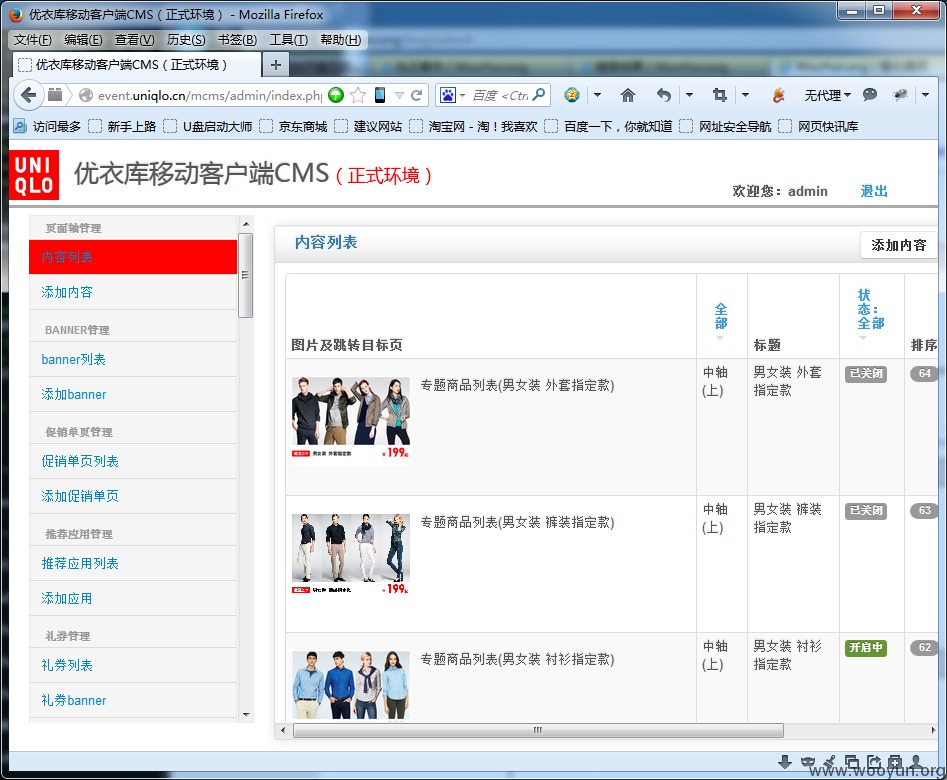Click the user silhouette icon in the status bar
The width and height of the screenshot is (947, 780).
[916, 762]
